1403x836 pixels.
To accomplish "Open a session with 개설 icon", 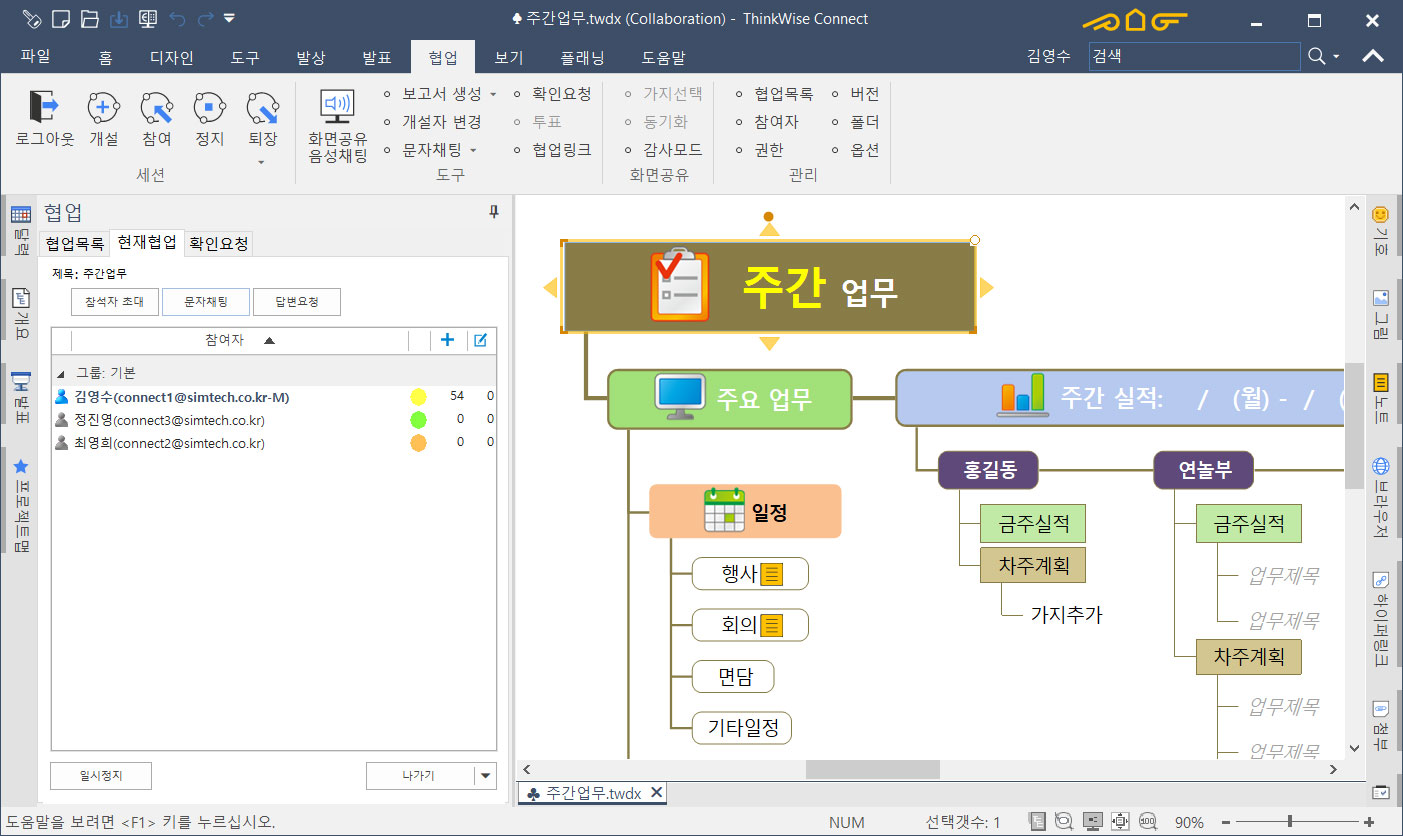I will (103, 107).
